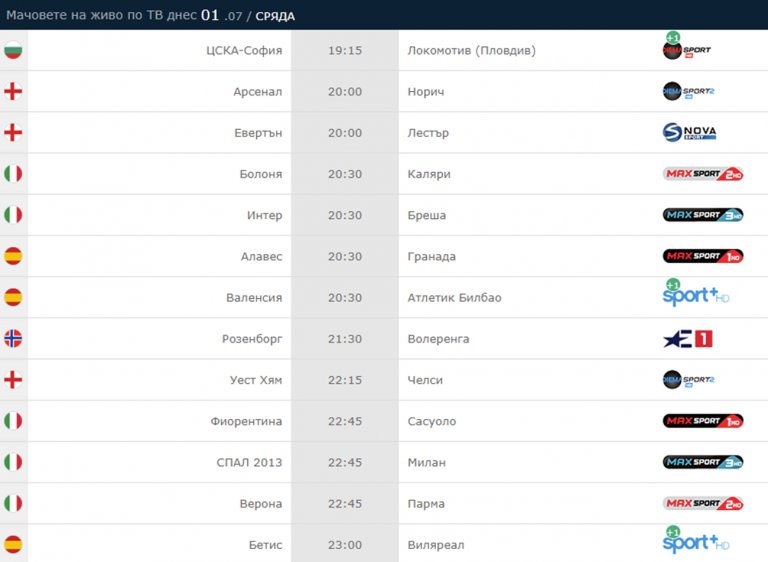Click the 23:00 time for Бетис–Виляреал
Viewport: 768px width, 562px height.
pos(344,545)
